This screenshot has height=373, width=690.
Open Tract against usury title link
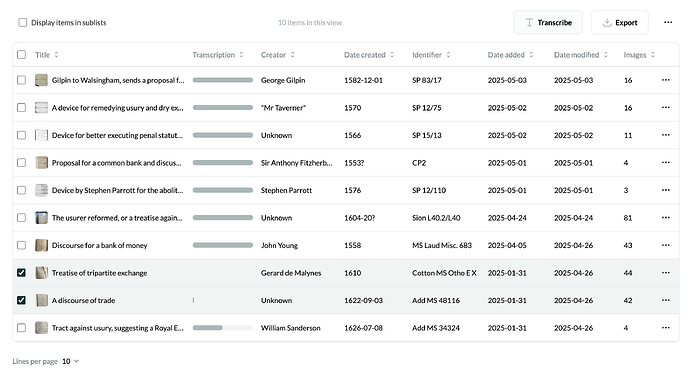tap(117, 328)
